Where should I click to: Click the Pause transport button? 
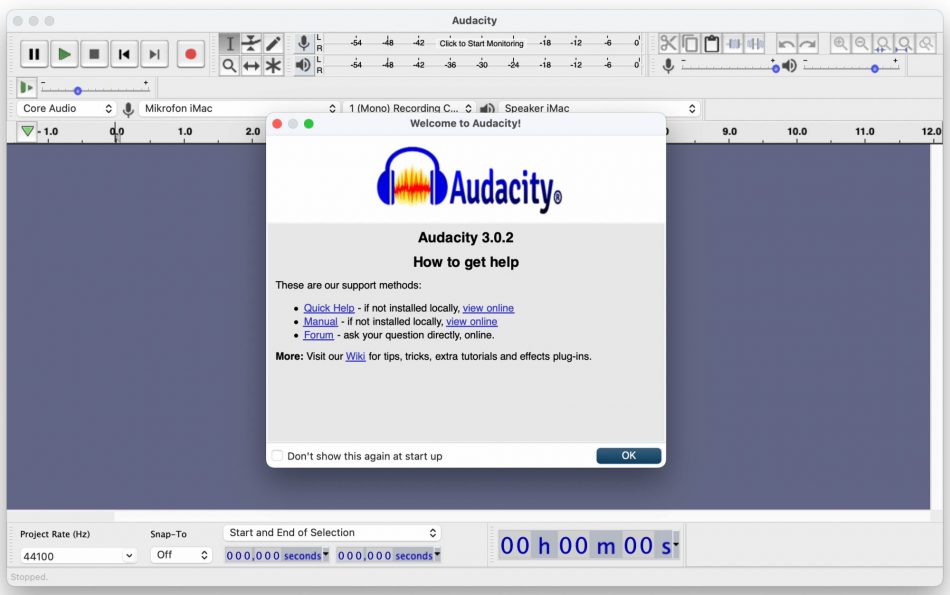[x=35, y=55]
